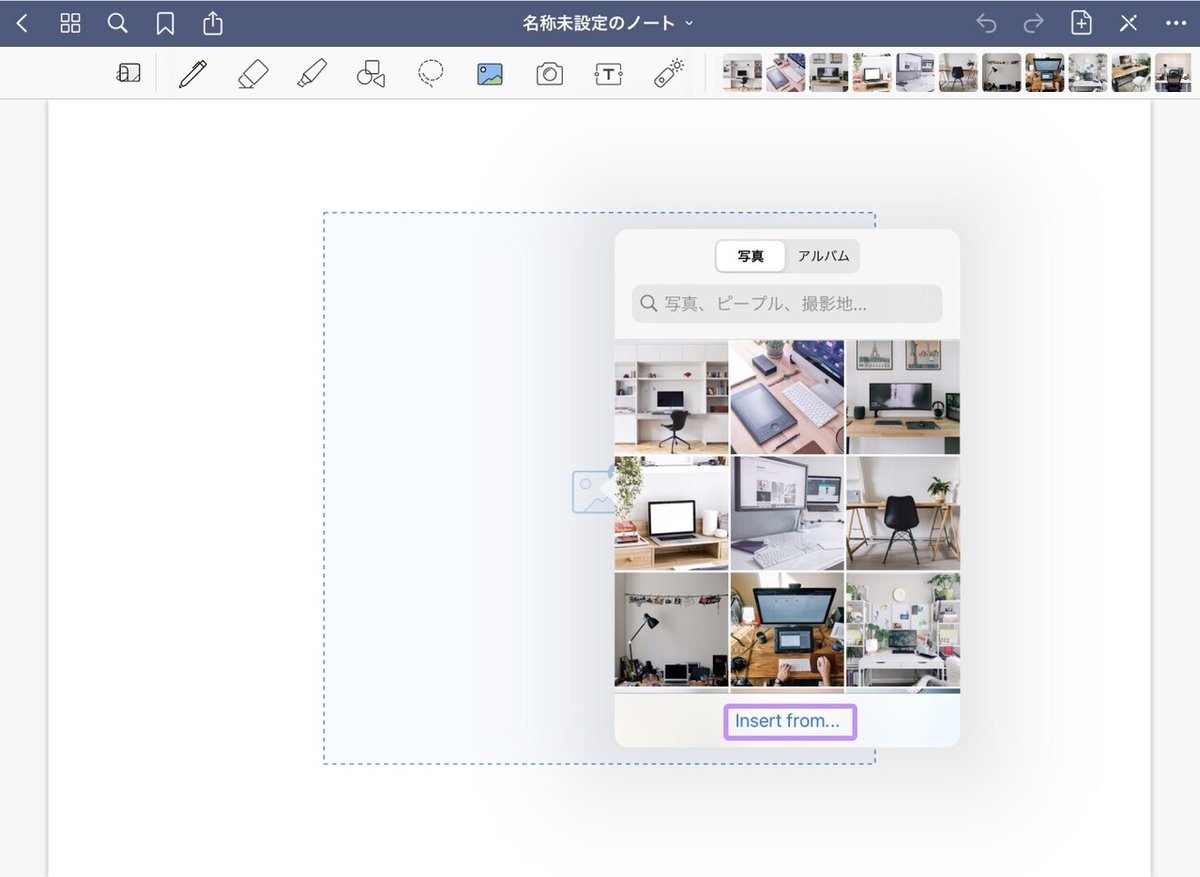The width and height of the screenshot is (1200, 877).
Task: Toggle read-only mode with the crossed-pen icon
Action: coord(1128,23)
